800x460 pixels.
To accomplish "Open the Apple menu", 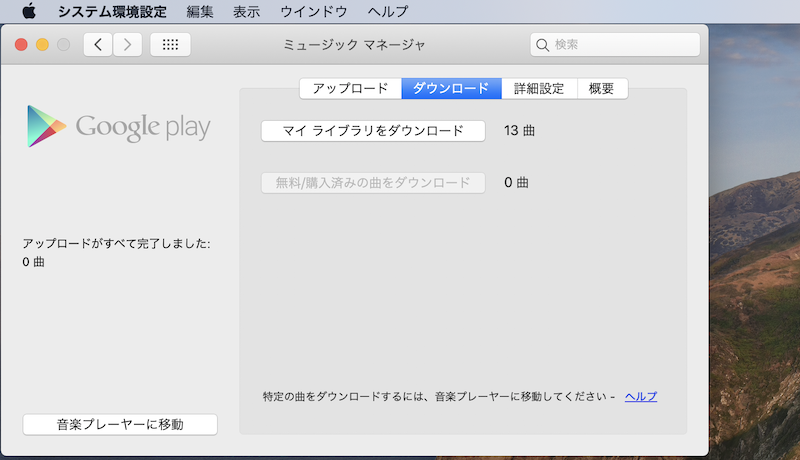I will click(x=28, y=11).
